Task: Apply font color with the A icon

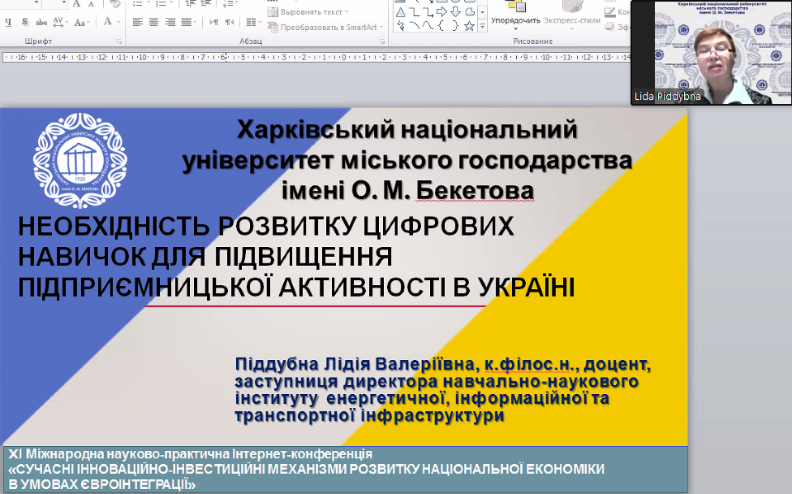Action: pos(107,22)
